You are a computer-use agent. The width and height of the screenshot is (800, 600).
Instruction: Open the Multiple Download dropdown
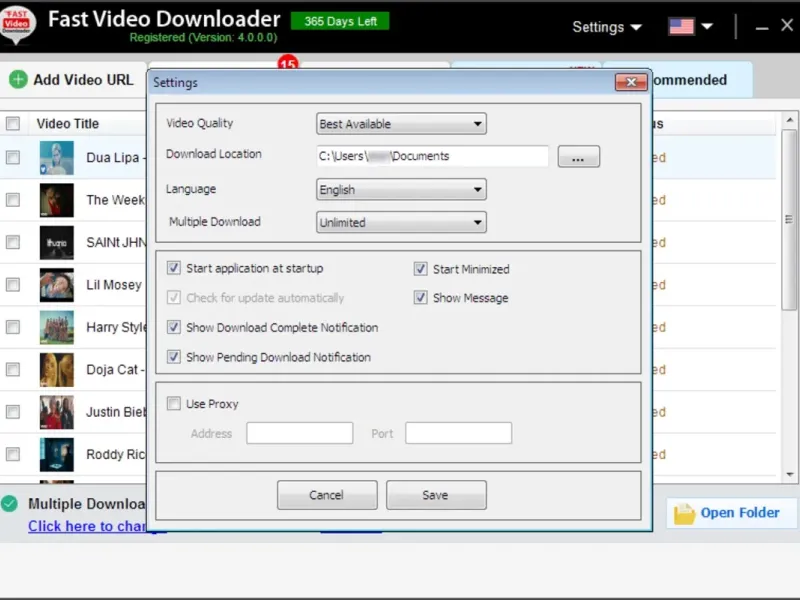pyautogui.click(x=401, y=222)
